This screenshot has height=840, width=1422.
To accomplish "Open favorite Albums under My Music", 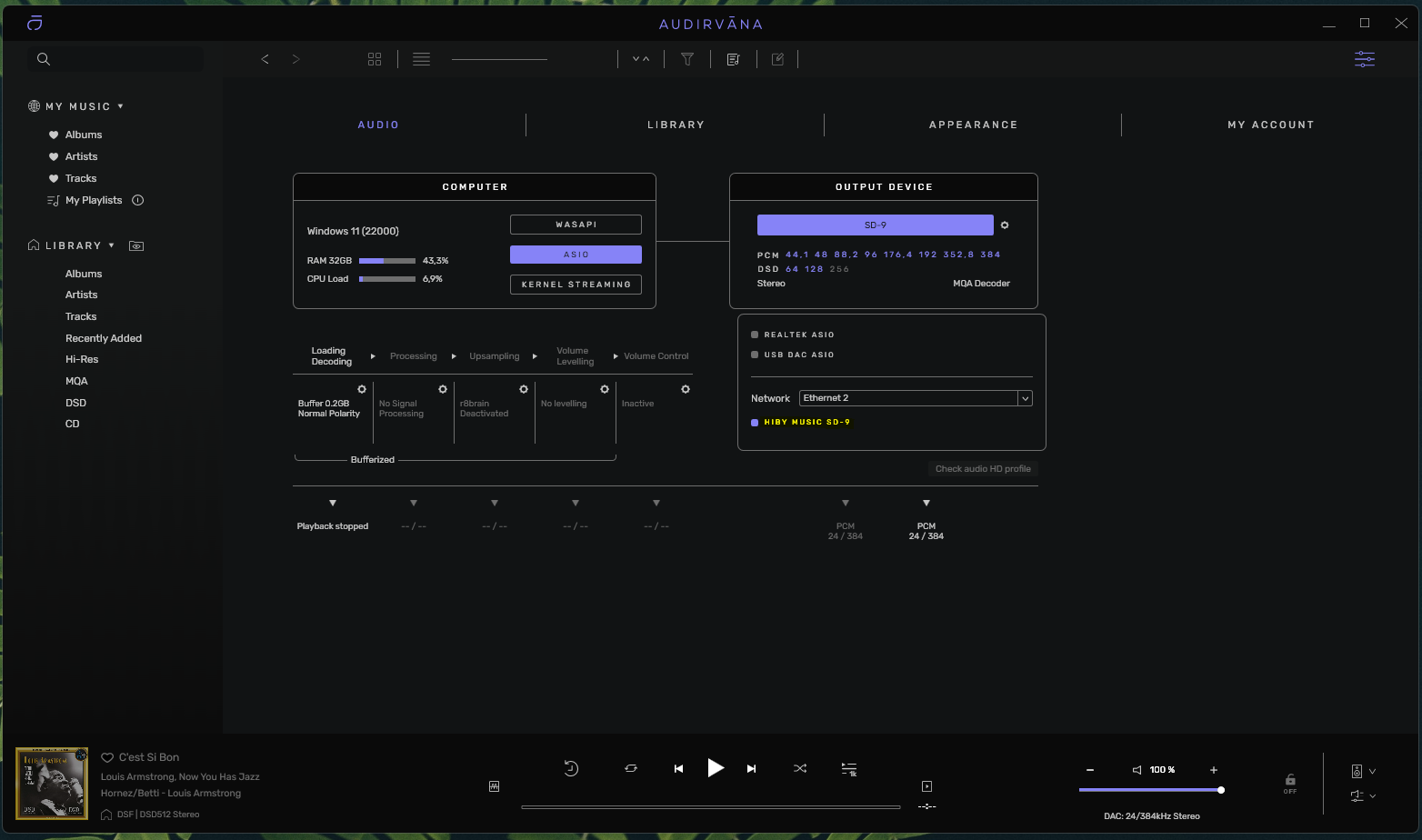I will pyautogui.click(x=84, y=135).
